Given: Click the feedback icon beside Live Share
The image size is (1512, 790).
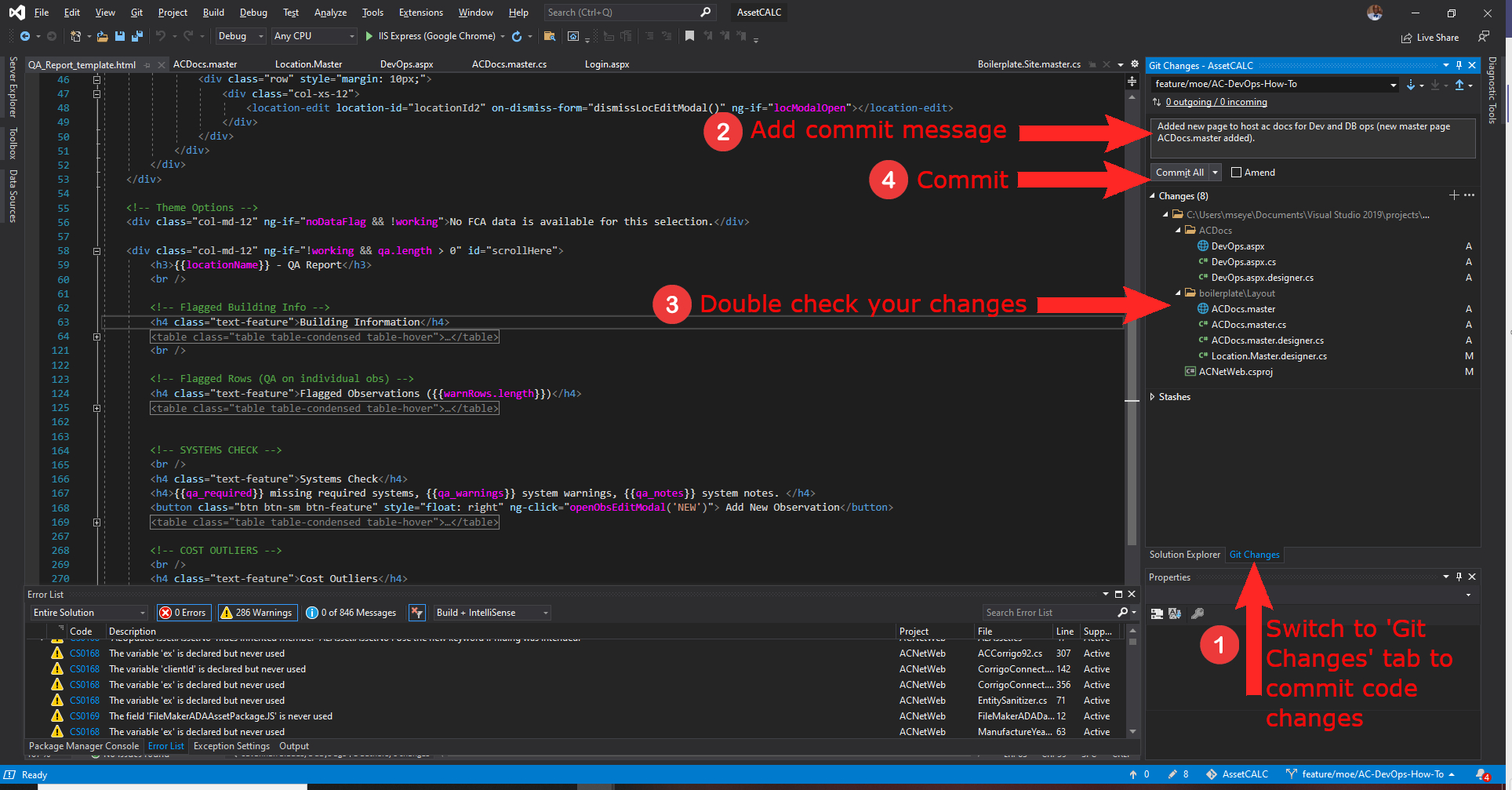Looking at the screenshot, I should click(1483, 36).
